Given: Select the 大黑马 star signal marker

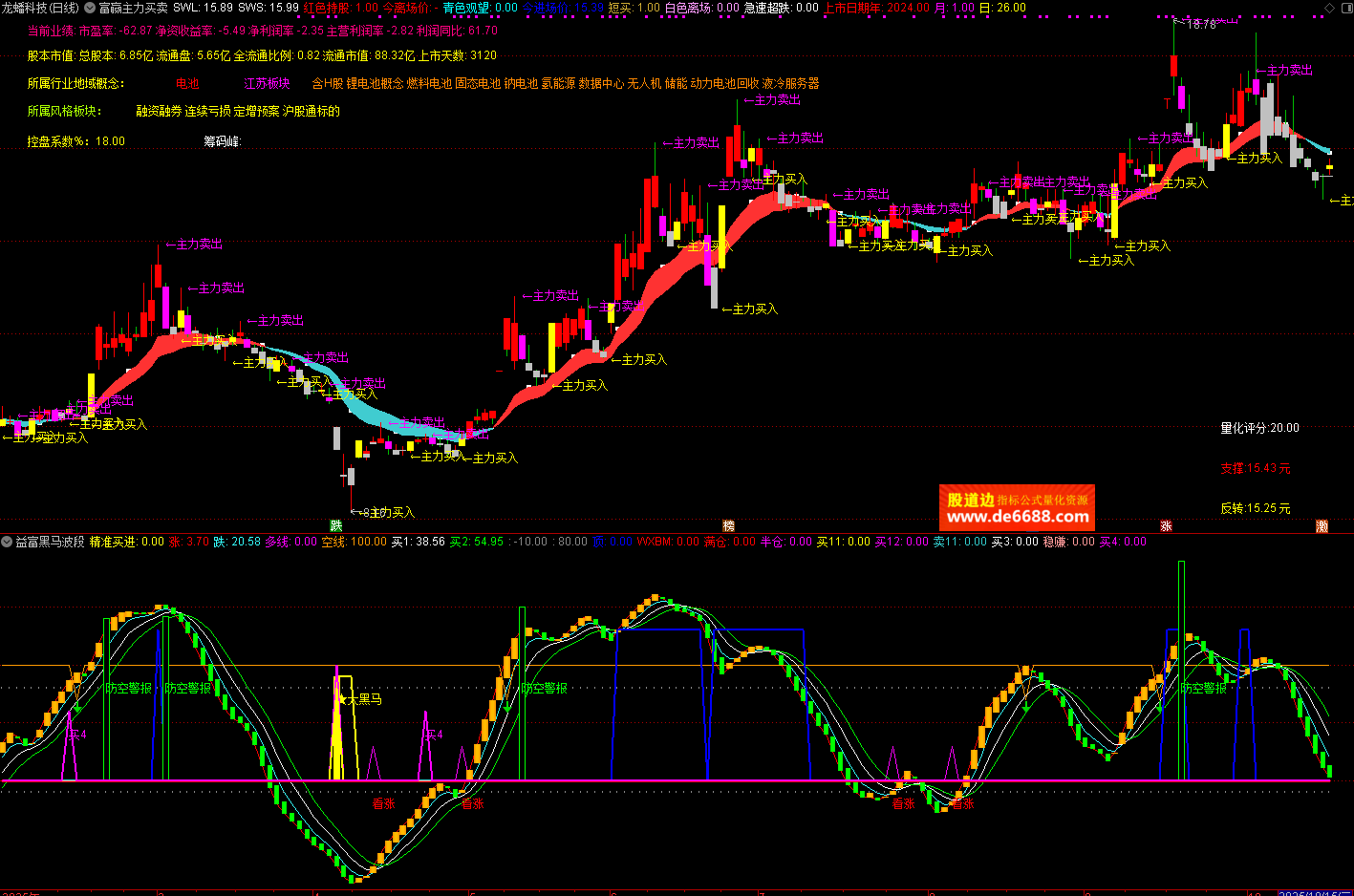Looking at the screenshot, I should tap(359, 699).
